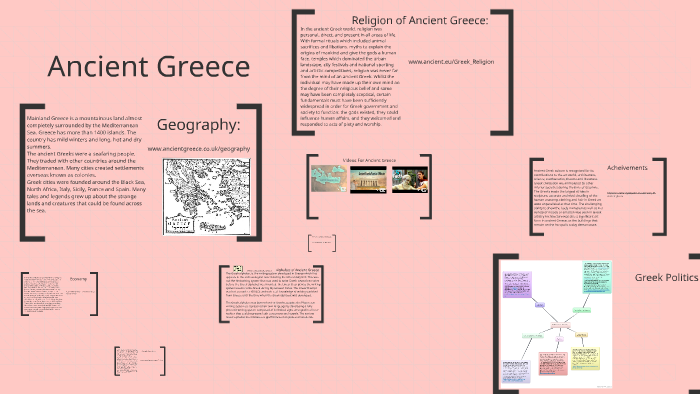
Task: Select the Acheivements body paragraph
Action: click(567, 197)
